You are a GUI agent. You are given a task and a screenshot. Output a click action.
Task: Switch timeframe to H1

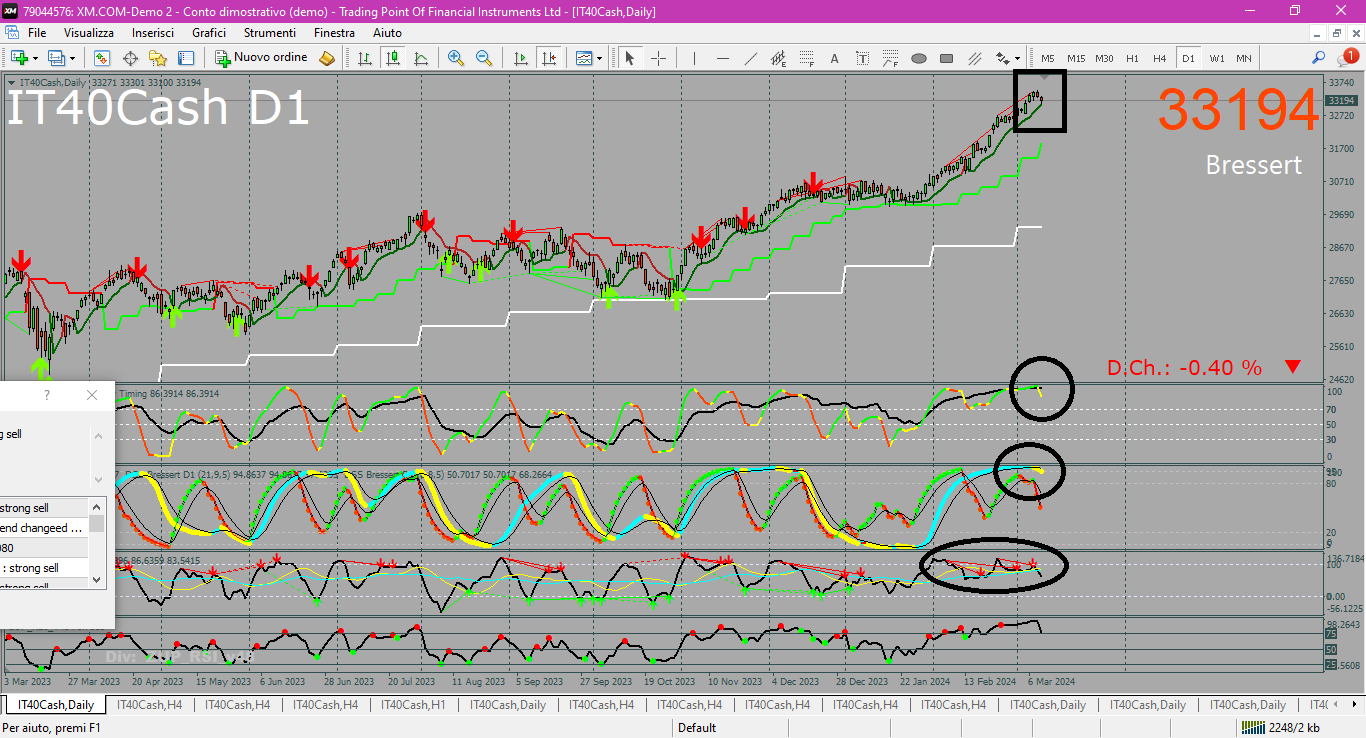point(1132,58)
